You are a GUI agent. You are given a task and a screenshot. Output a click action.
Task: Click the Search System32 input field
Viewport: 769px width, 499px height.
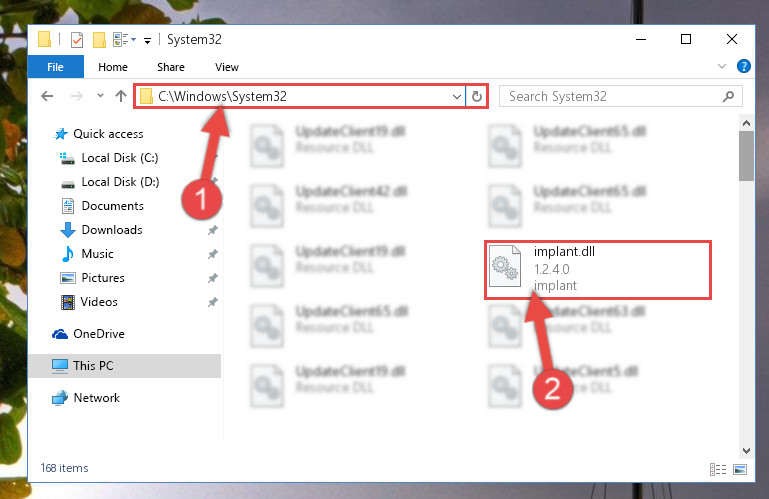tap(613, 97)
